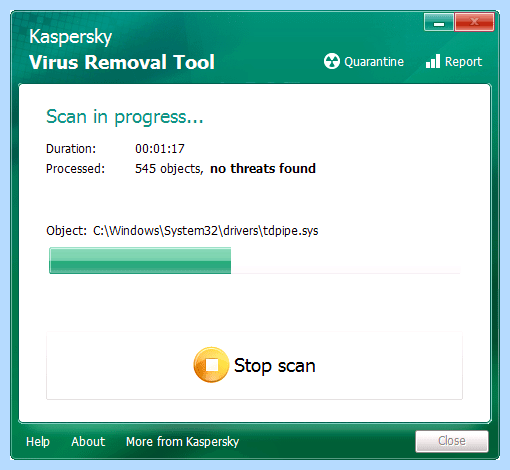Click the Quarantine radiation icon
Viewport: 510px width, 470px height.
[331, 61]
